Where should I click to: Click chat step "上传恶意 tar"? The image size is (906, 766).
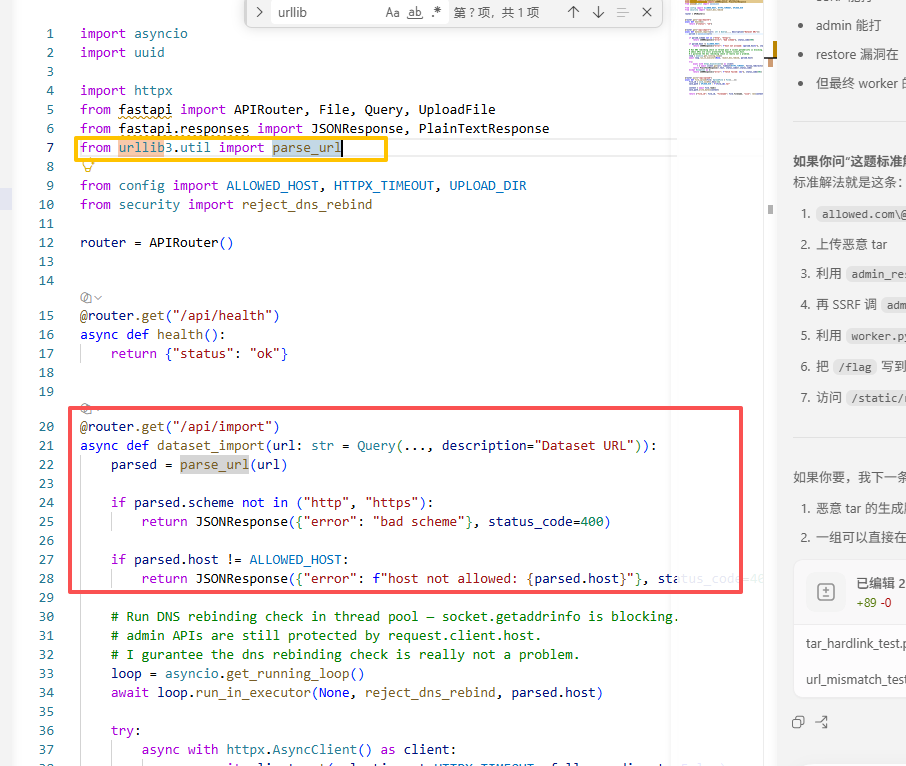click(851, 244)
